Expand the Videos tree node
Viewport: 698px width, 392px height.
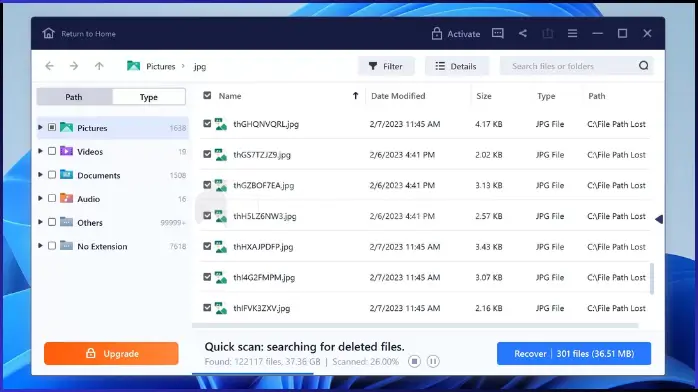coord(40,151)
